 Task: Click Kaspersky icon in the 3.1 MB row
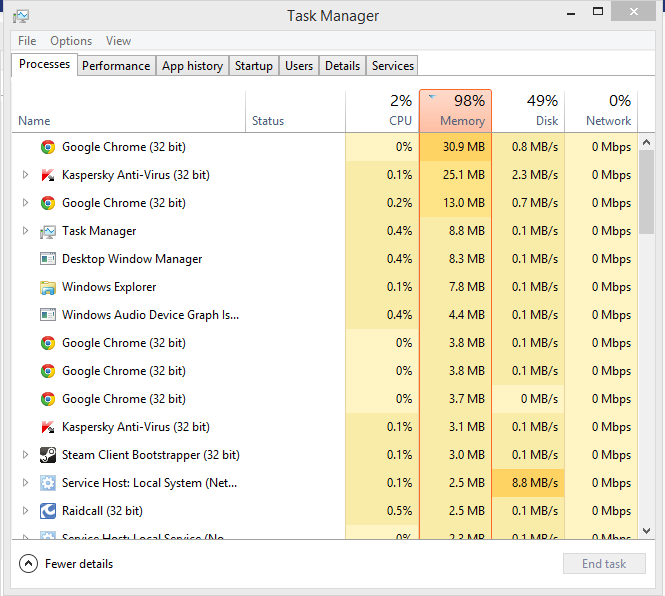pos(48,427)
